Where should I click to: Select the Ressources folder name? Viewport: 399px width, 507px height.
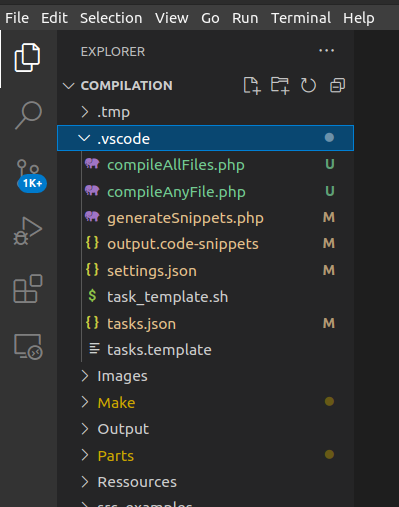pyautogui.click(x=137, y=482)
